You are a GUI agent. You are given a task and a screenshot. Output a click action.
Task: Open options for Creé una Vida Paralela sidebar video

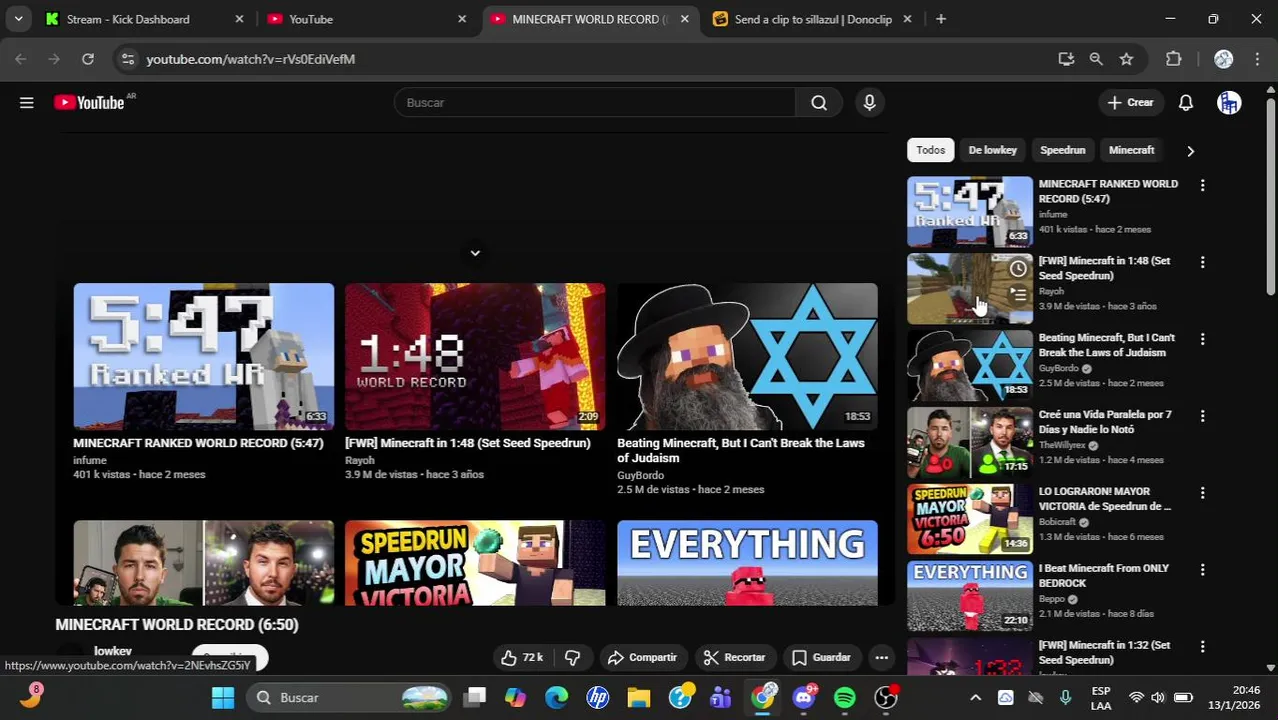pyautogui.click(x=1202, y=416)
